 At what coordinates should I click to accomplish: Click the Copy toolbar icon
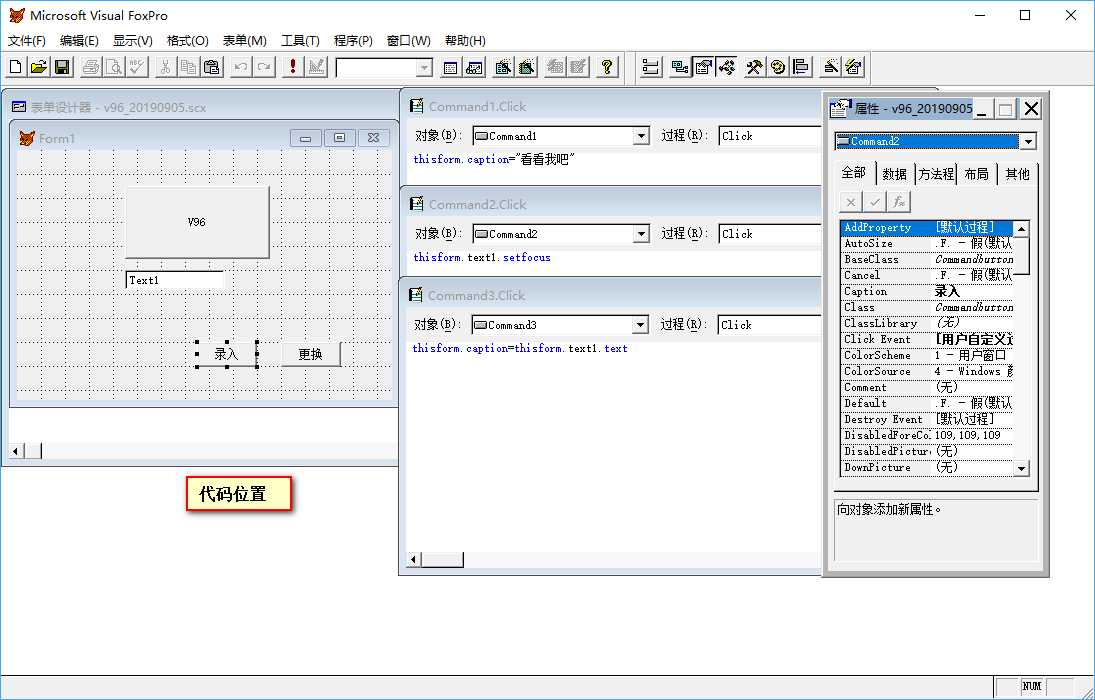189,67
